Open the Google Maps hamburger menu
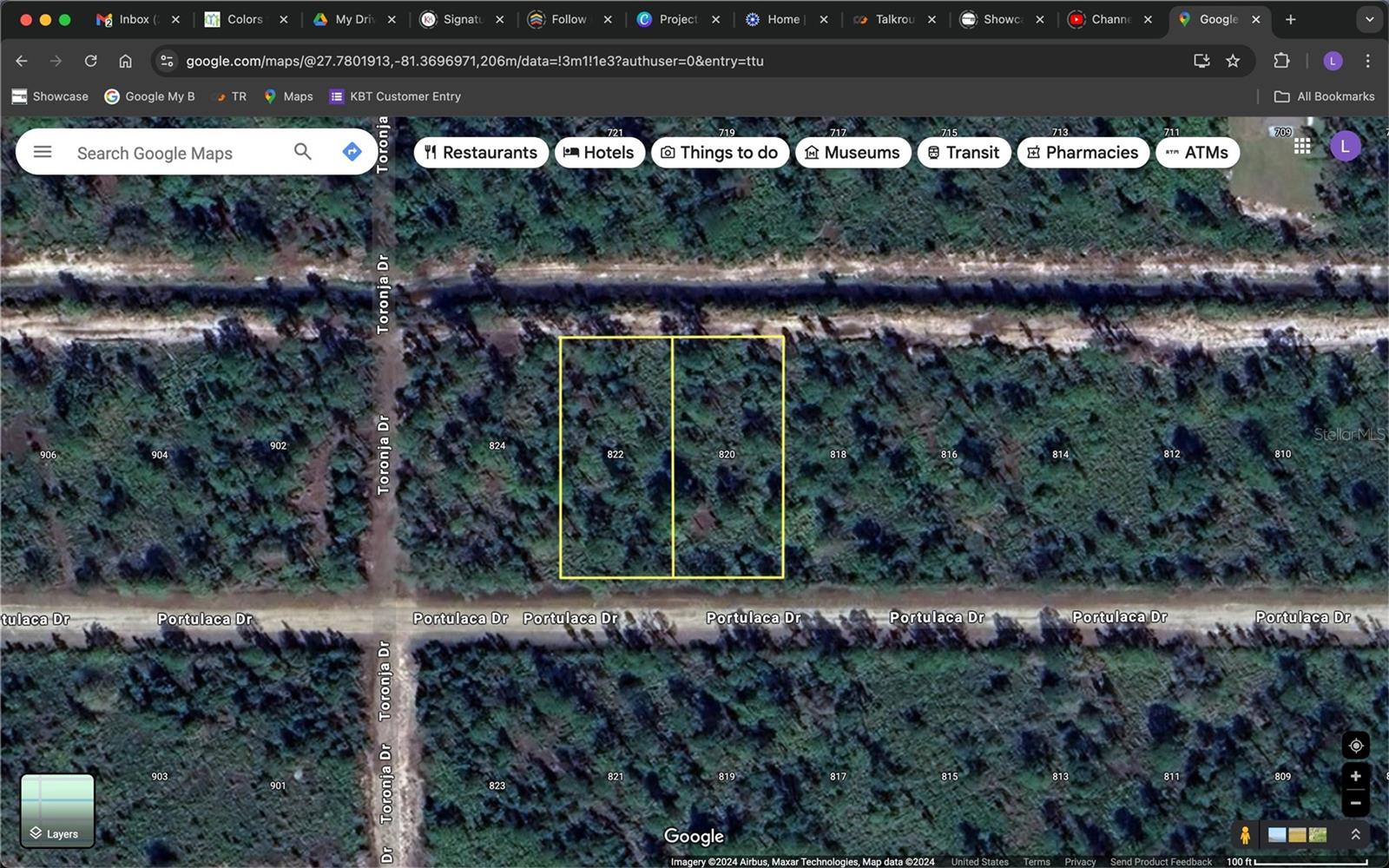 42,152
